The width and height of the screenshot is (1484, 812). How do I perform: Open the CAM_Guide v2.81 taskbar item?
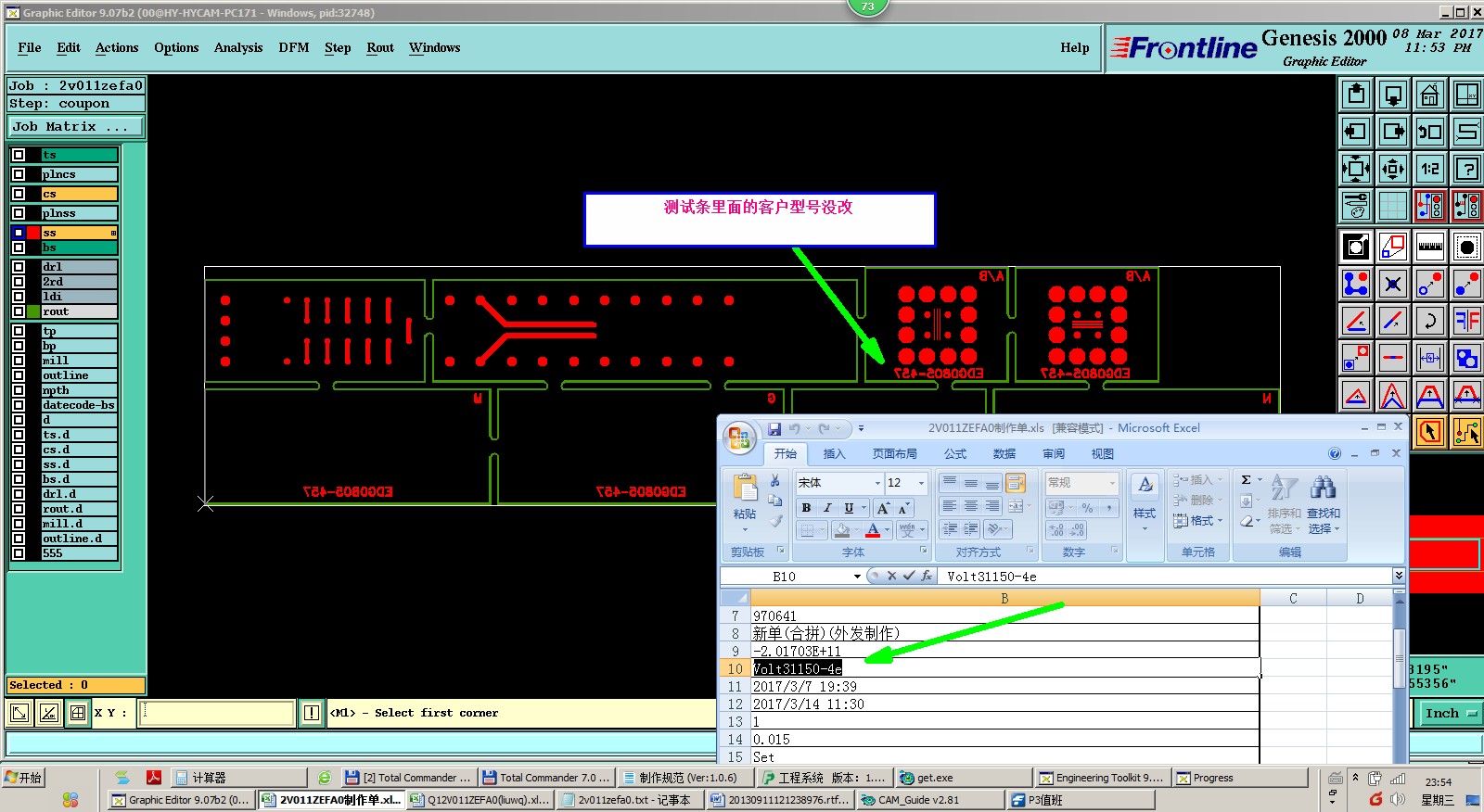930,800
